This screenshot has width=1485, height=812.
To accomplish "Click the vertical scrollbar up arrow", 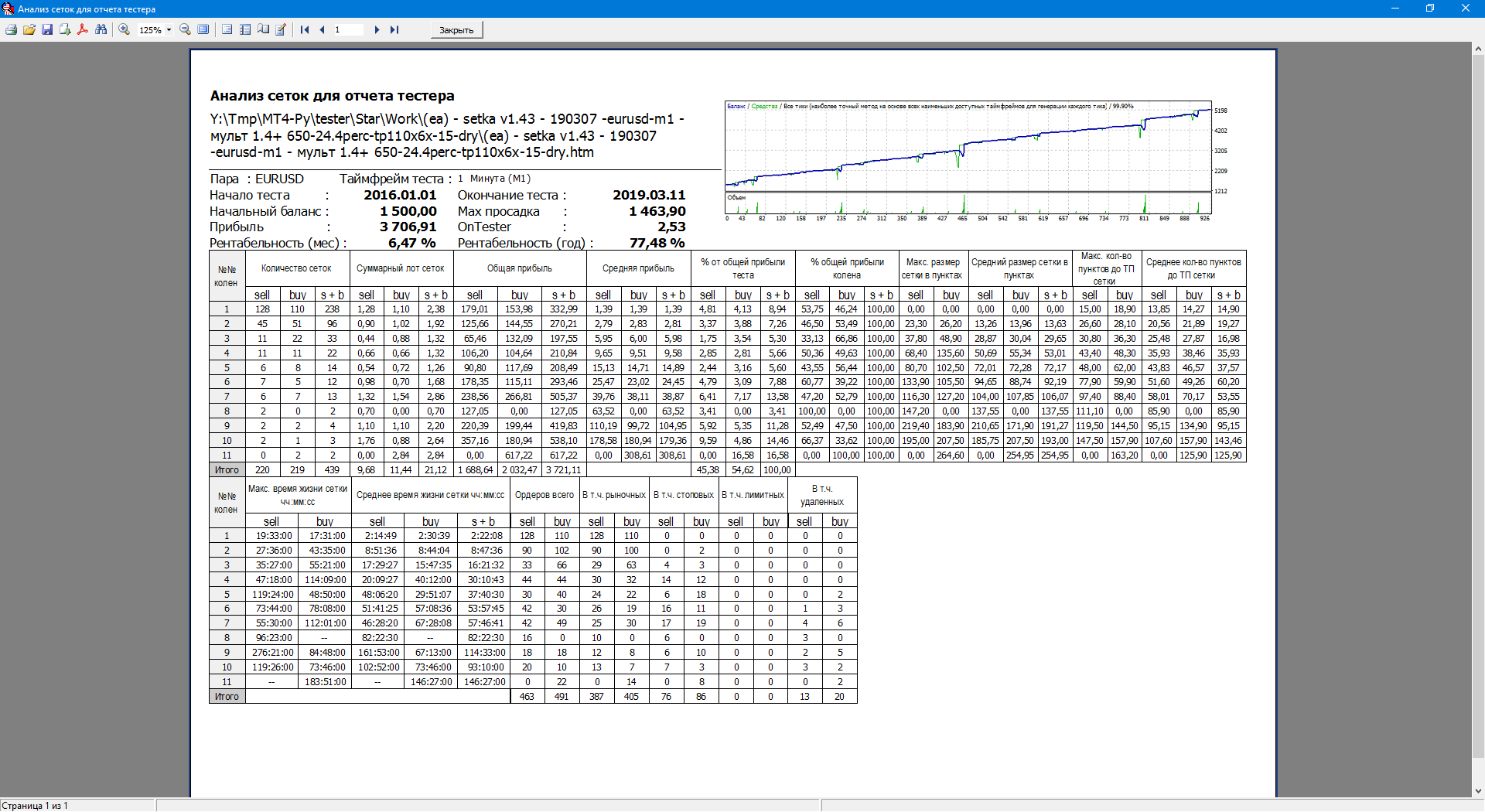I will (x=1478, y=49).
